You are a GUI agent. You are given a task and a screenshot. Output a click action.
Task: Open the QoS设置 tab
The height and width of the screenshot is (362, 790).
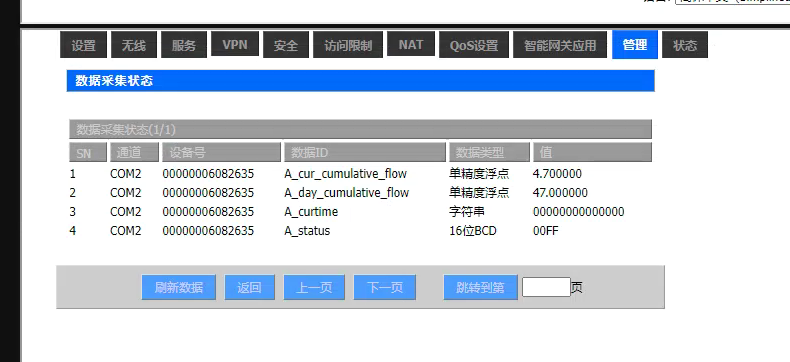(x=474, y=45)
